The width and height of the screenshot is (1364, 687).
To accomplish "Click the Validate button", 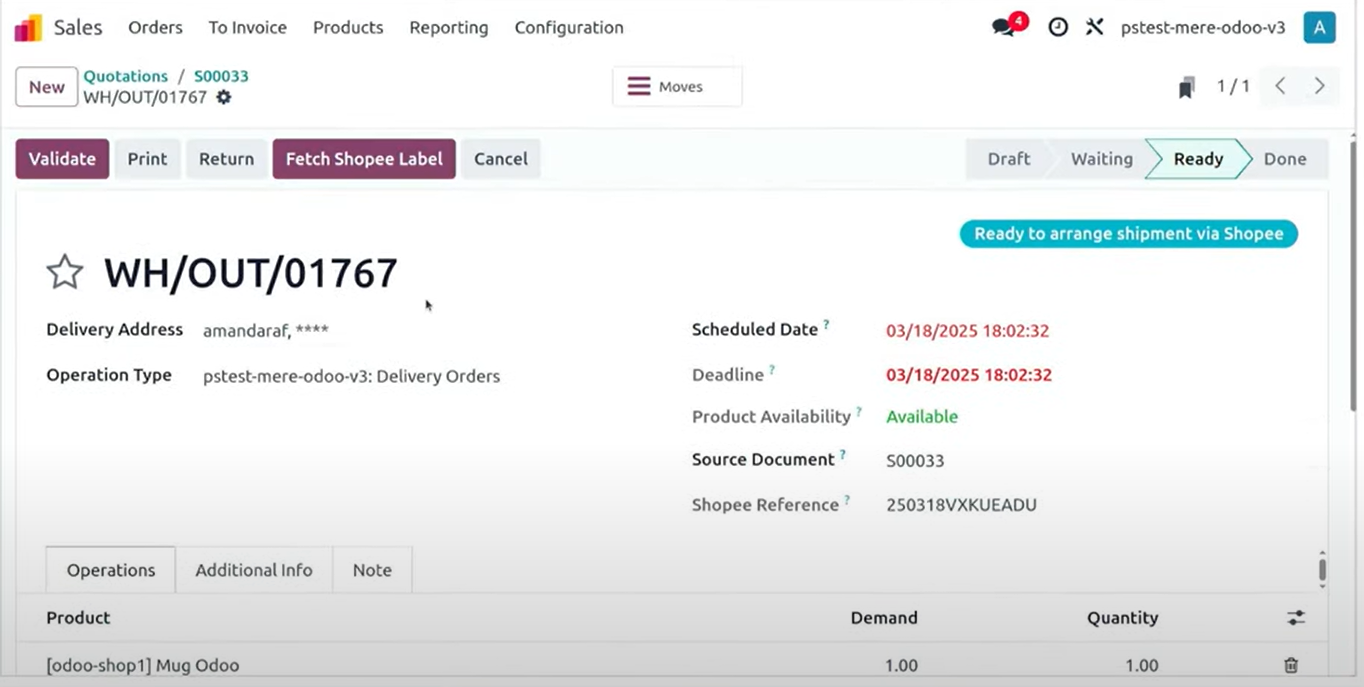I will [x=62, y=159].
